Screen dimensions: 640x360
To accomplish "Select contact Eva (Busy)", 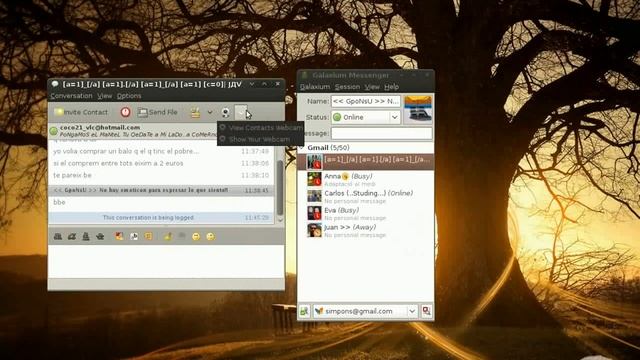I will coord(366,213).
